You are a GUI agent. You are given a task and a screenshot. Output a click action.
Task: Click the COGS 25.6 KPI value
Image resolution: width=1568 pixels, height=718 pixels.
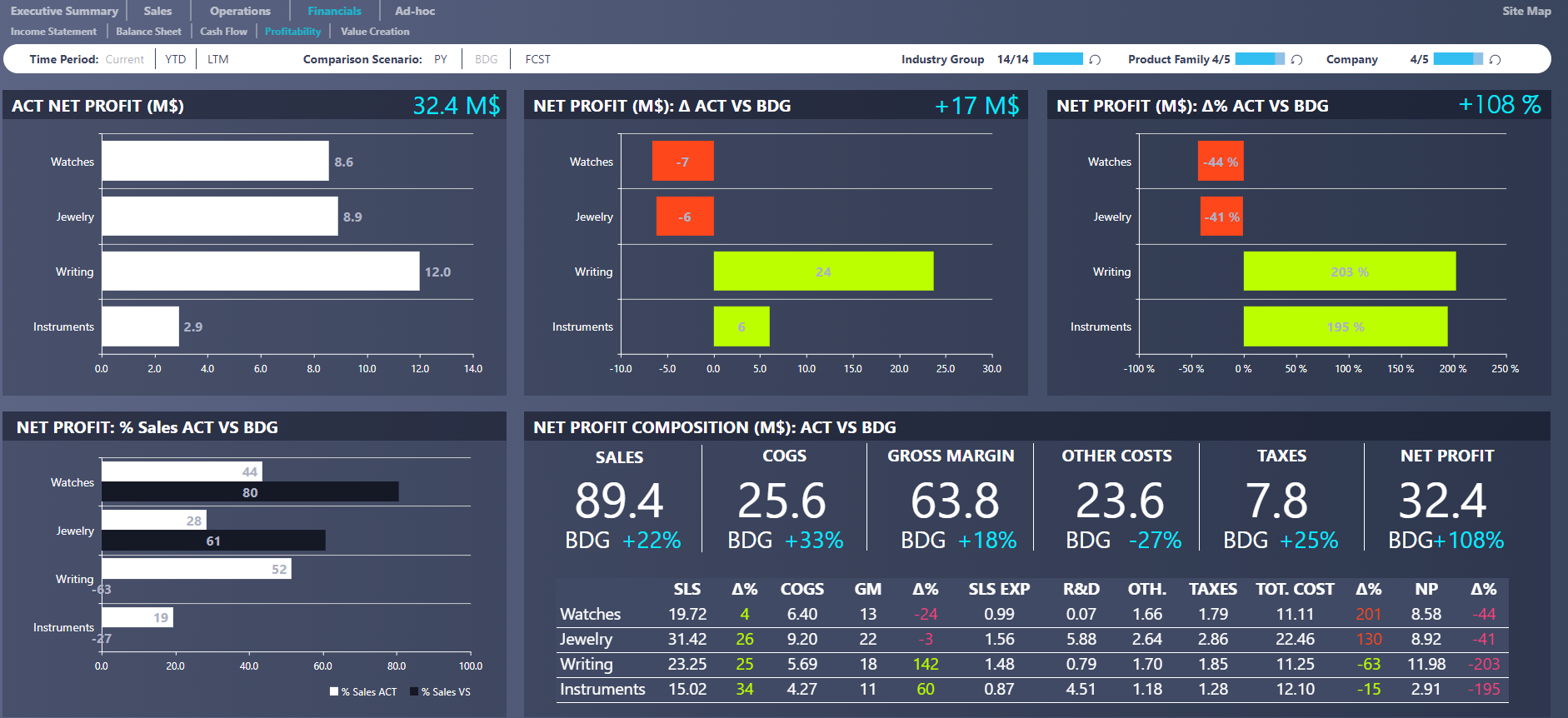click(x=782, y=501)
